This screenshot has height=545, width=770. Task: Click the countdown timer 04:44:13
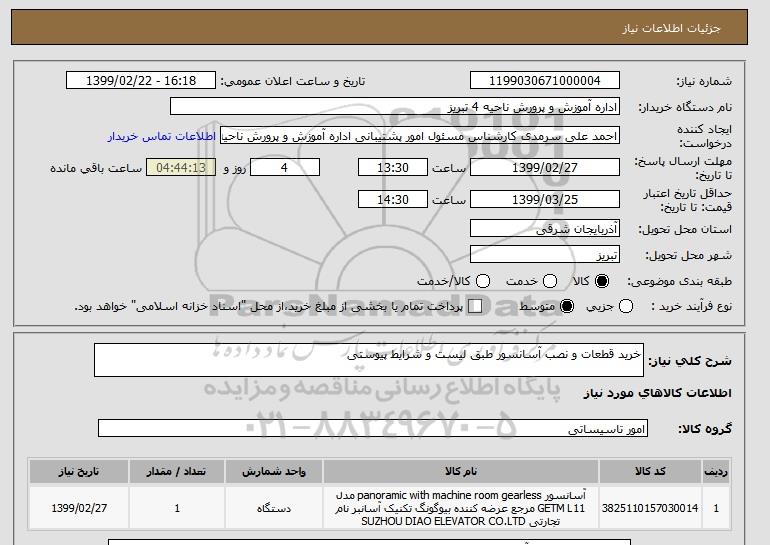(181, 167)
